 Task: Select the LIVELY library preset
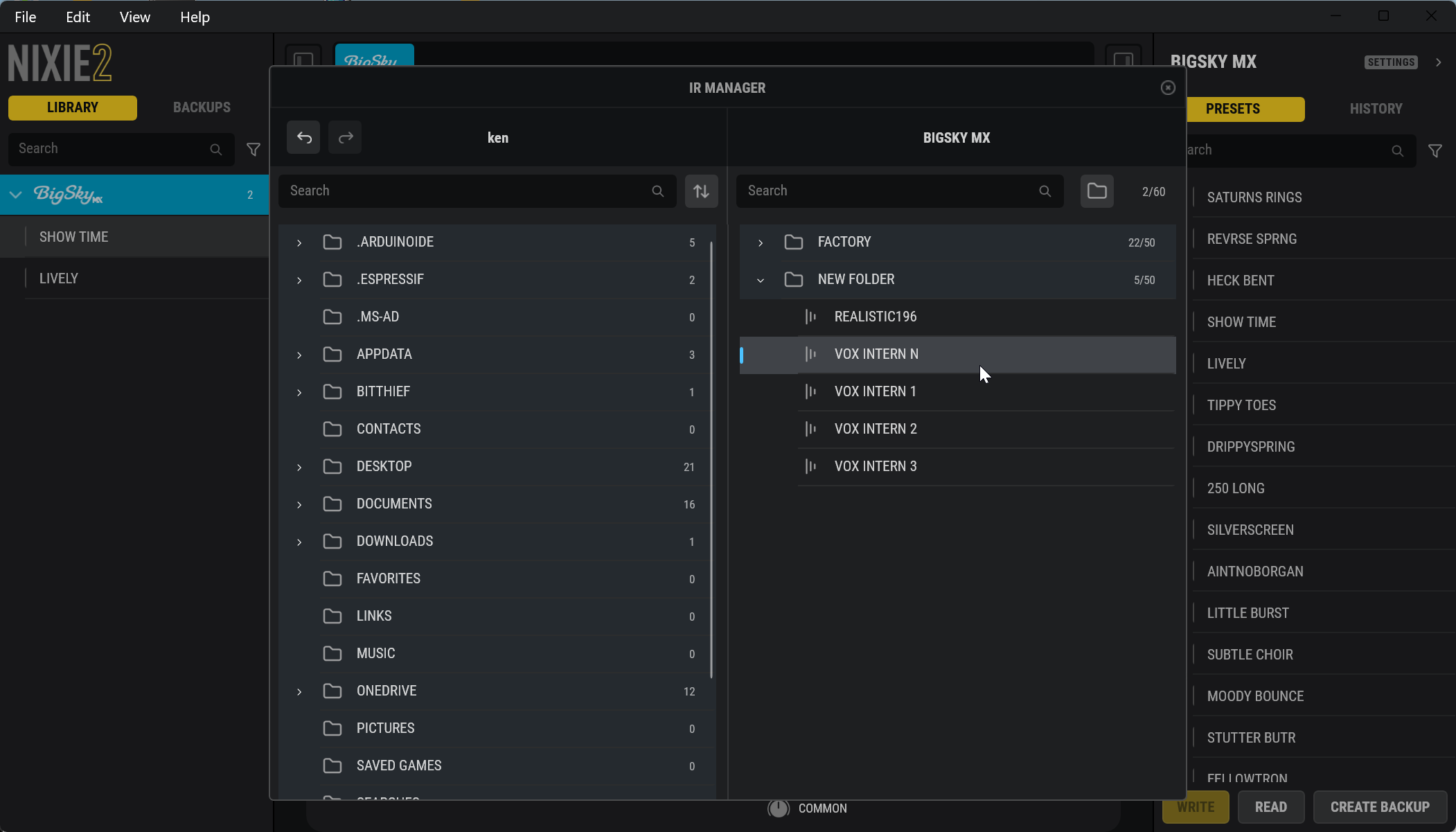(134, 278)
